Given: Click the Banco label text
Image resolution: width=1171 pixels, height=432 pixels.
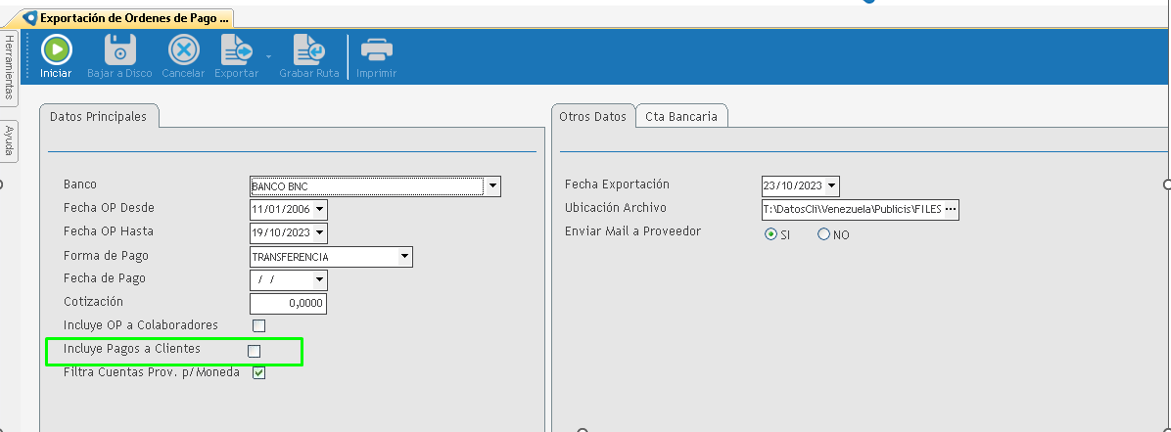Looking at the screenshot, I should (x=80, y=184).
